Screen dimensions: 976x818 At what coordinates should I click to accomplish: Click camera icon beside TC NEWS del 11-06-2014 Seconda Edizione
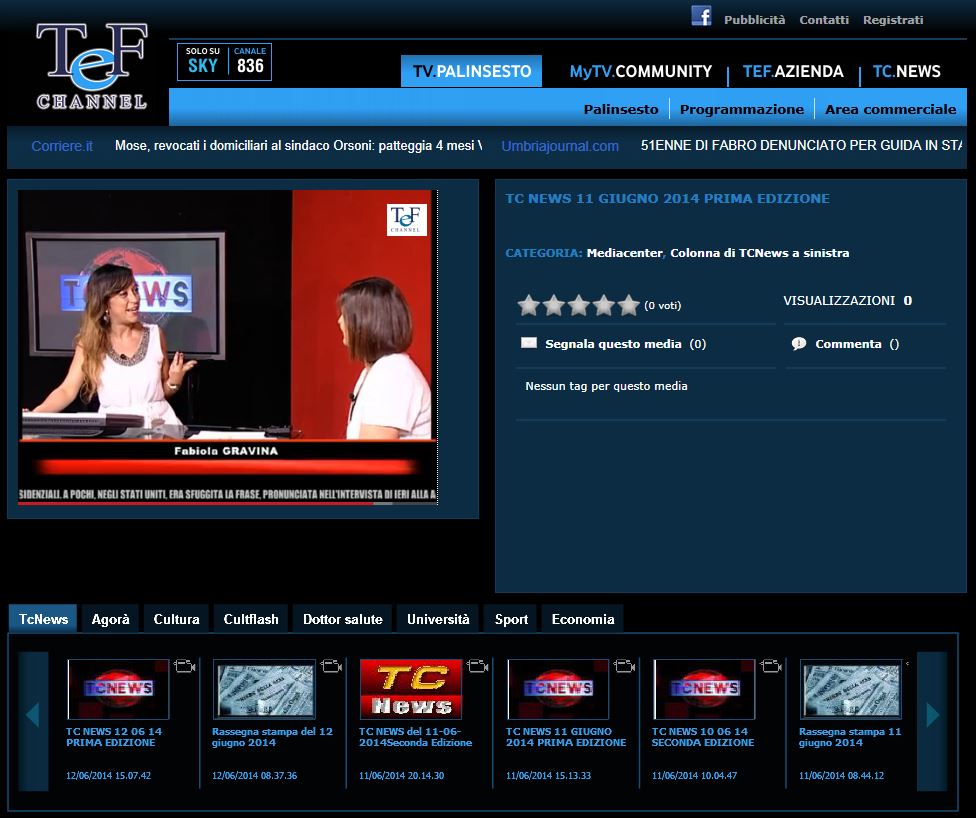tap(477, 666)
